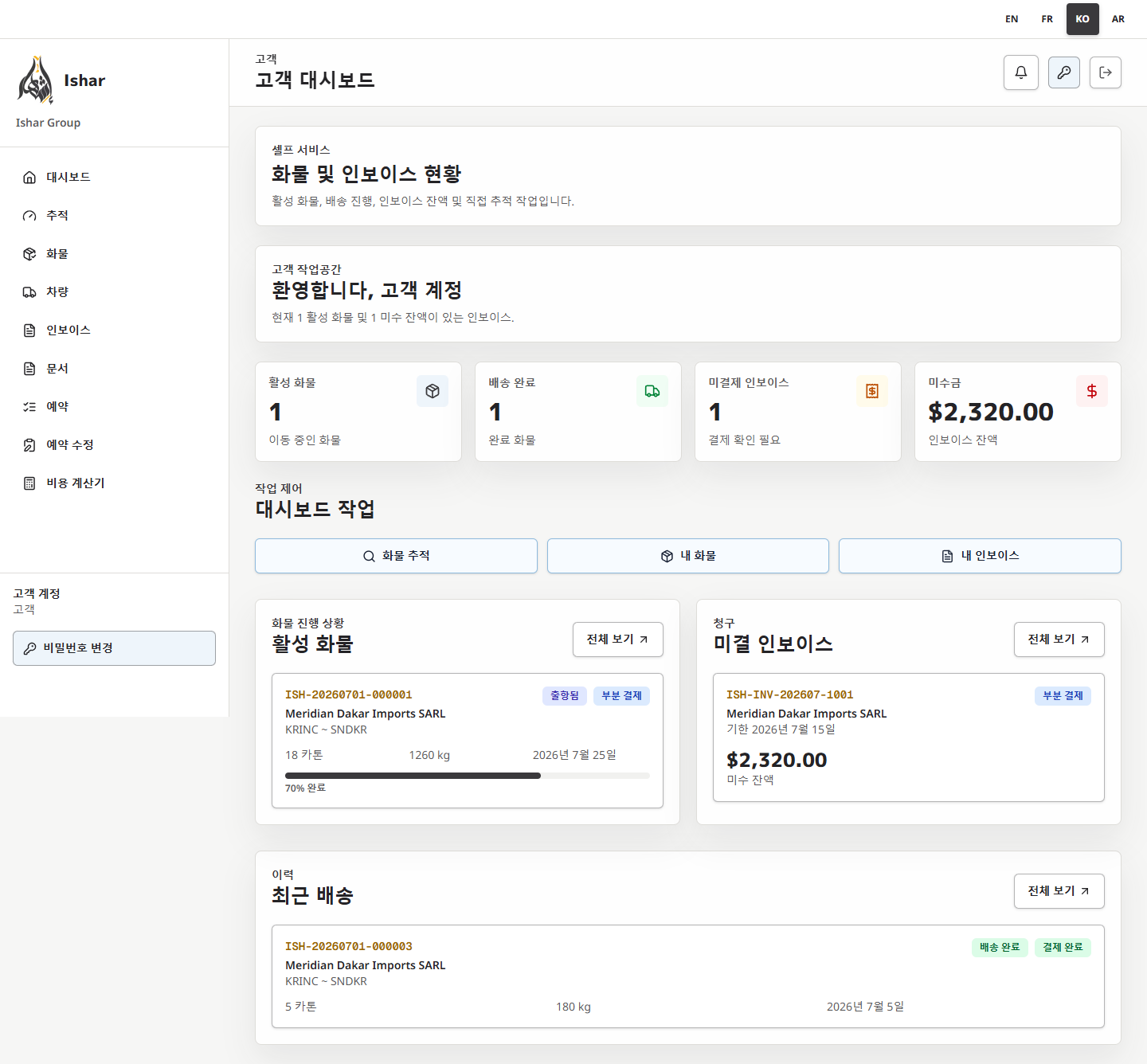Click 부분 결제 badge on the invoice
Screen dimensions: 1147x1064
(x=1063, y=696)
